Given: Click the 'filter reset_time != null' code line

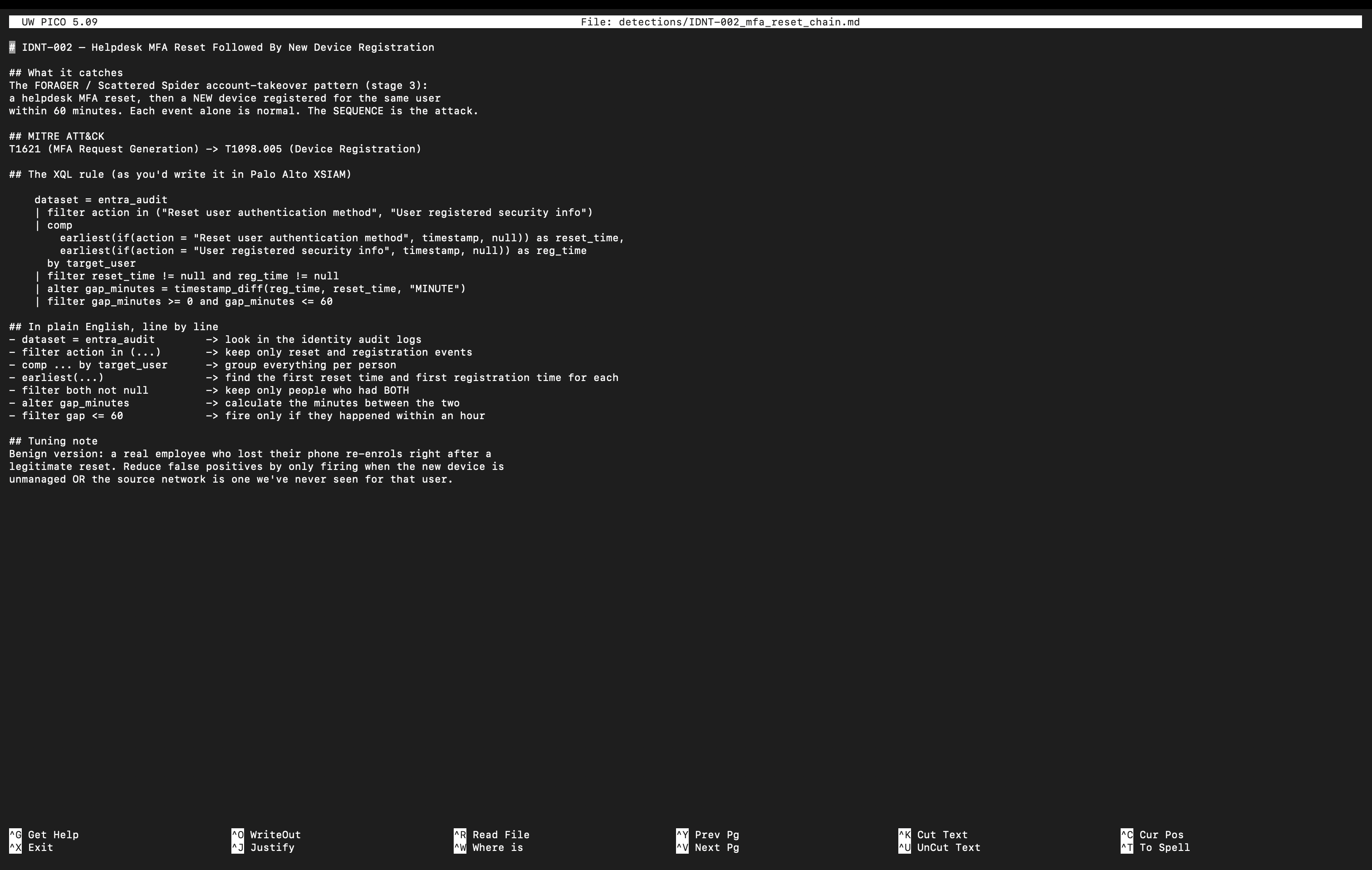Looking at the screenshot, I should point(187,276).
